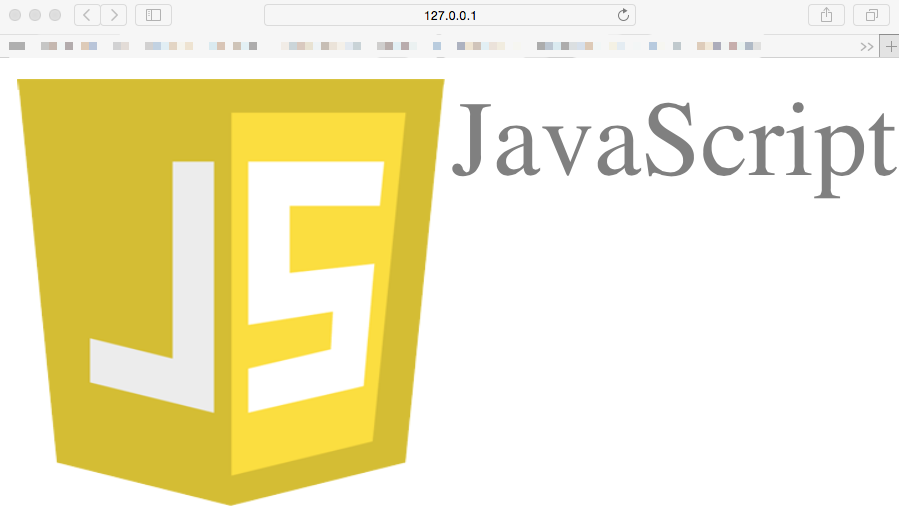Open a new tab with plus button
Viewport: 899px width, 532px height.
tap(890, 46)
